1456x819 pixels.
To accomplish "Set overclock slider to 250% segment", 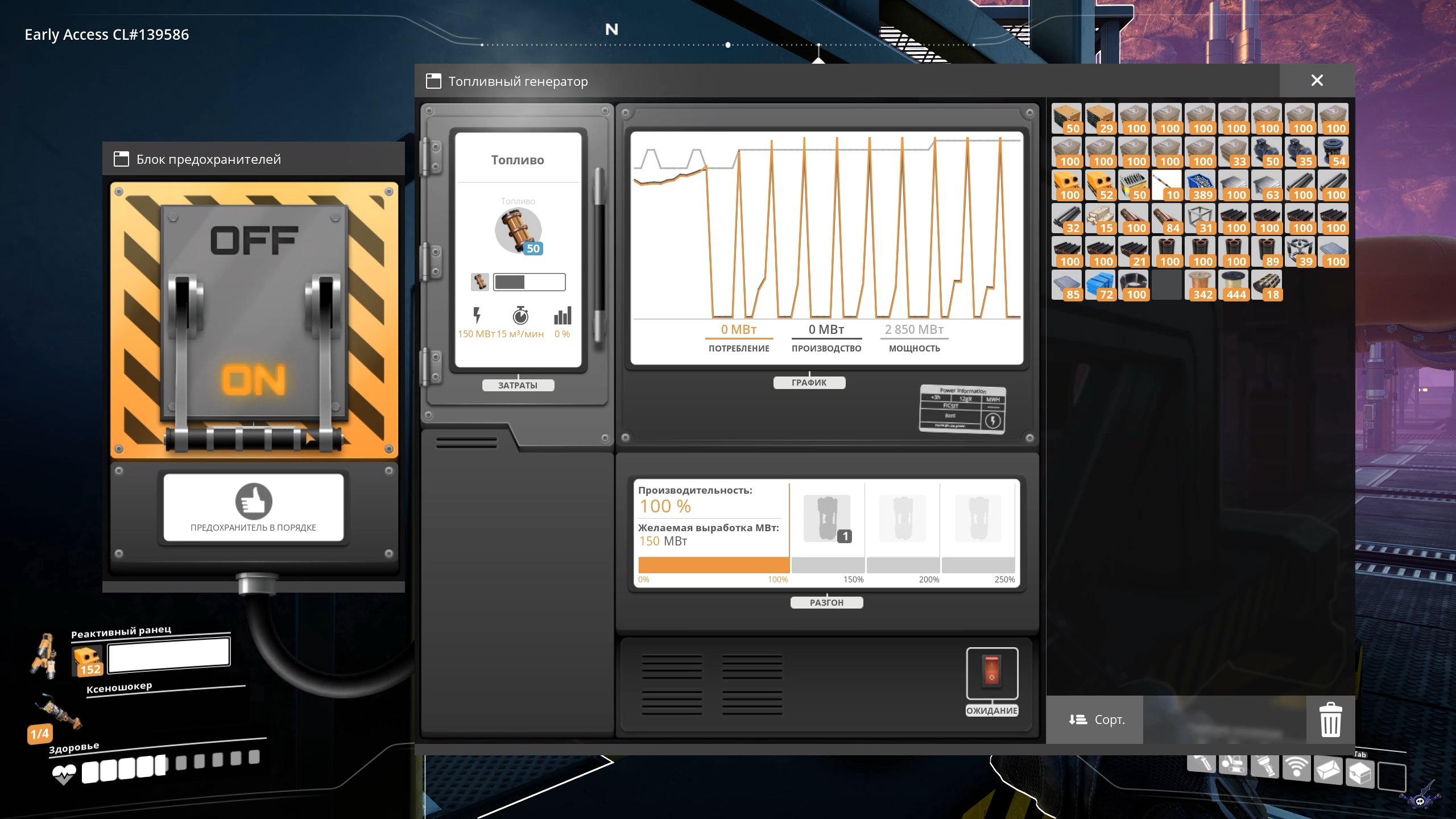I will (x=978, y=565).
